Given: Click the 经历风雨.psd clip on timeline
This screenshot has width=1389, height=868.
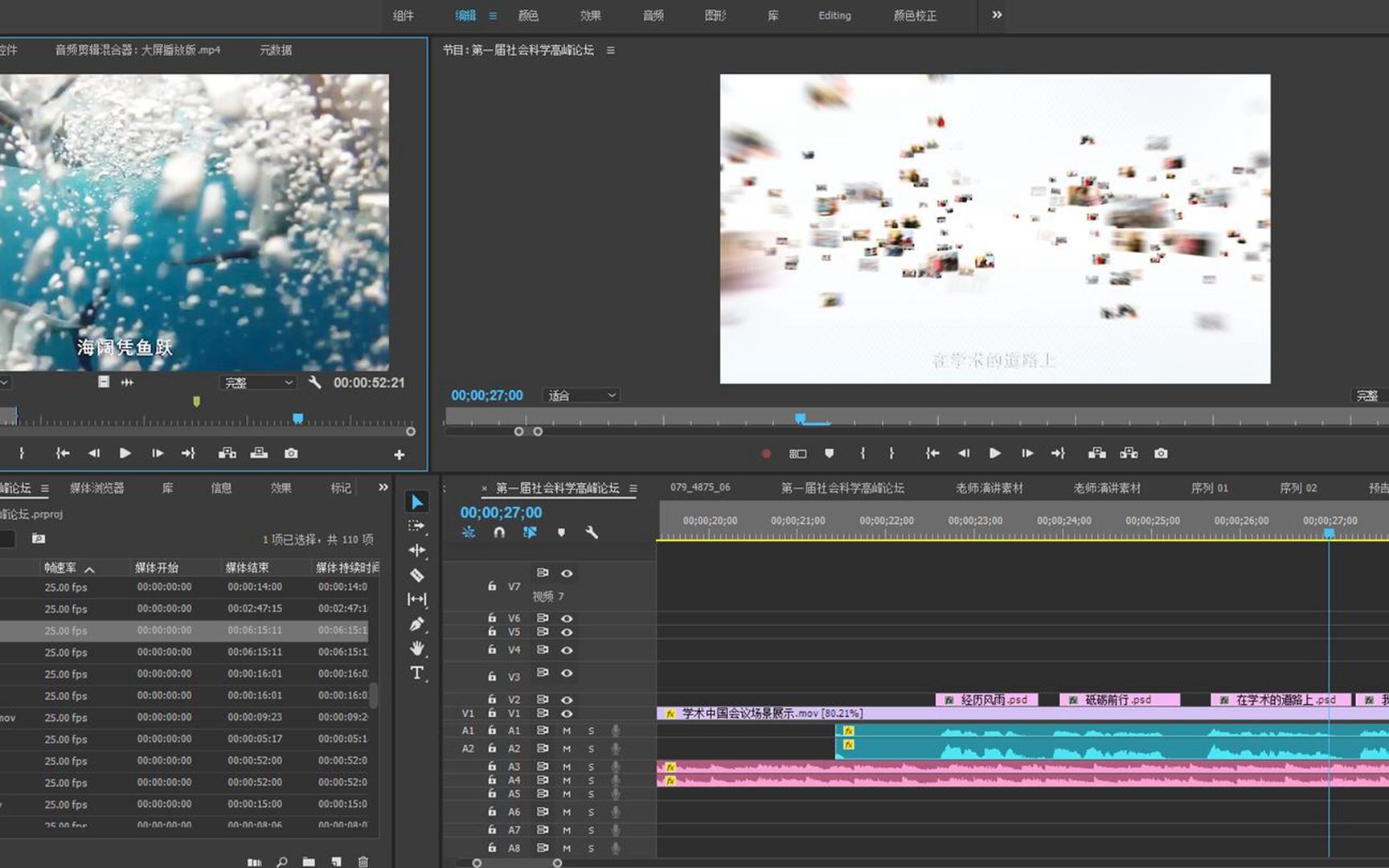Looking at the screenshot, I should coord(987,700).
